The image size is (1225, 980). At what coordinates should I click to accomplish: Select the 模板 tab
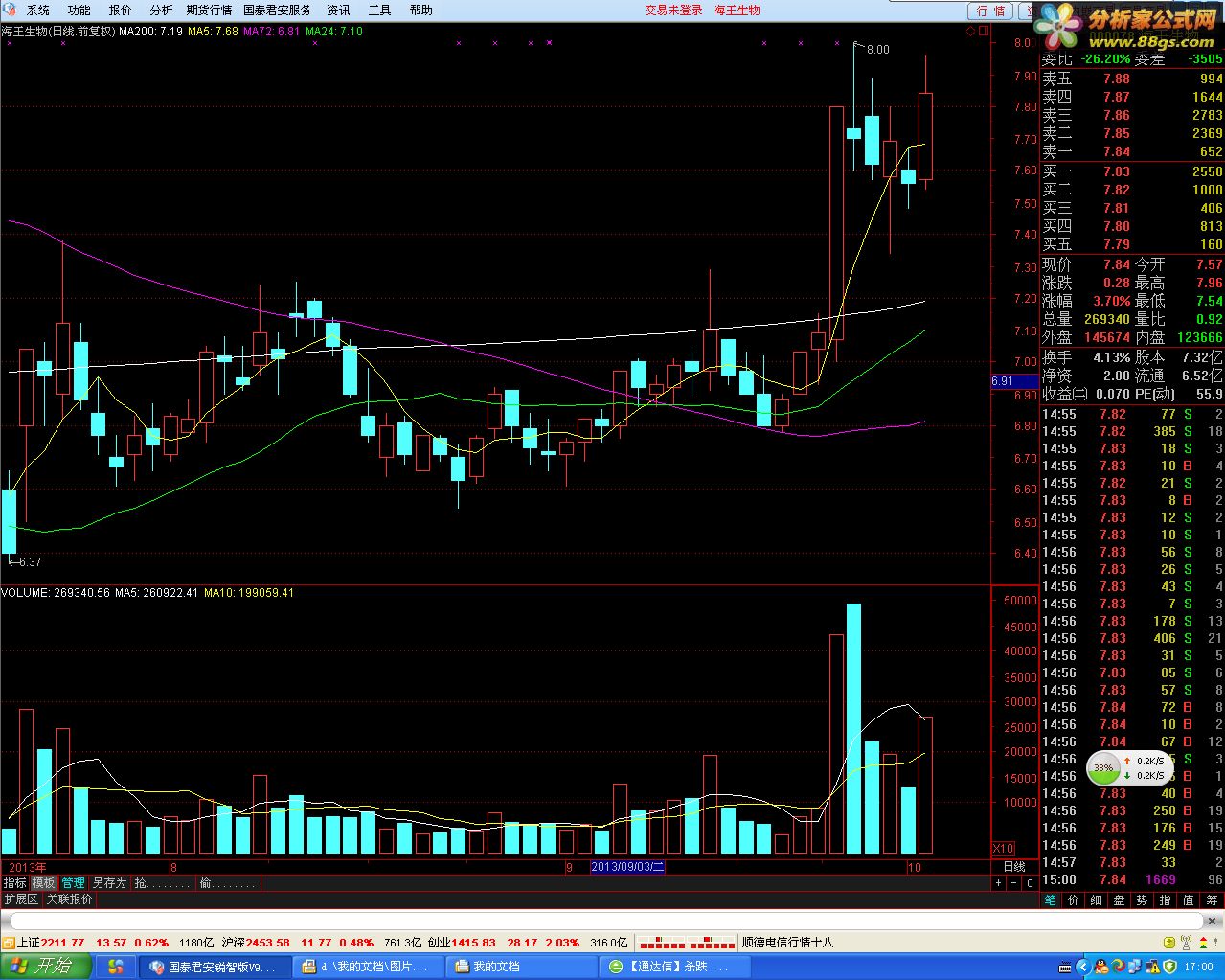[x=43, y=883]
